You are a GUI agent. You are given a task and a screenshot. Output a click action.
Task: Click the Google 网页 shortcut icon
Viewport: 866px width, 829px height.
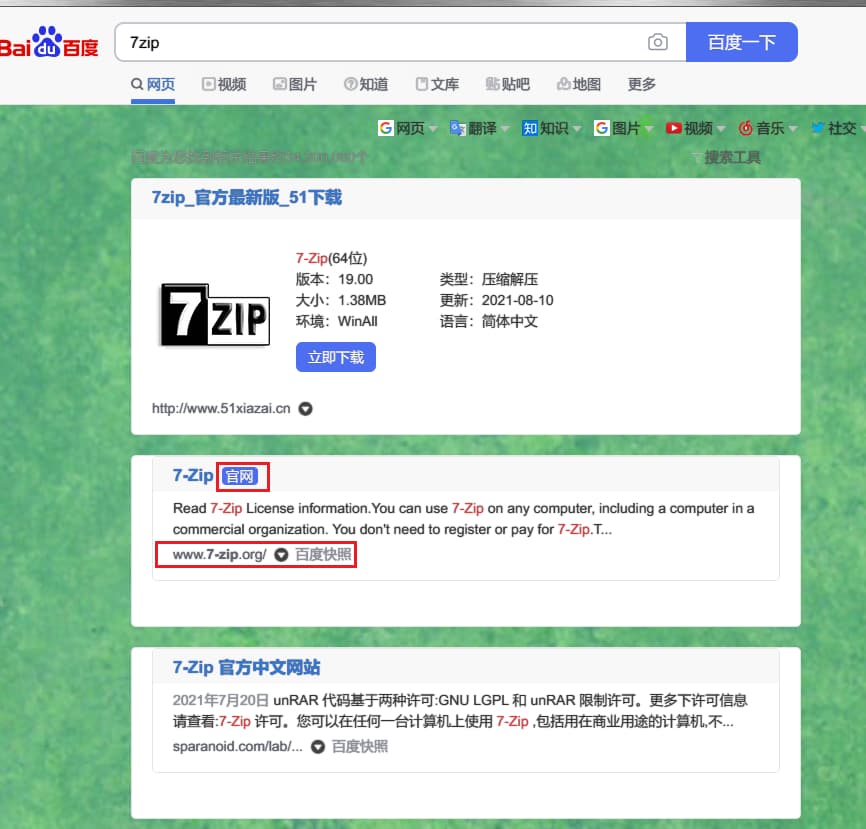click(x=385, y=128)
